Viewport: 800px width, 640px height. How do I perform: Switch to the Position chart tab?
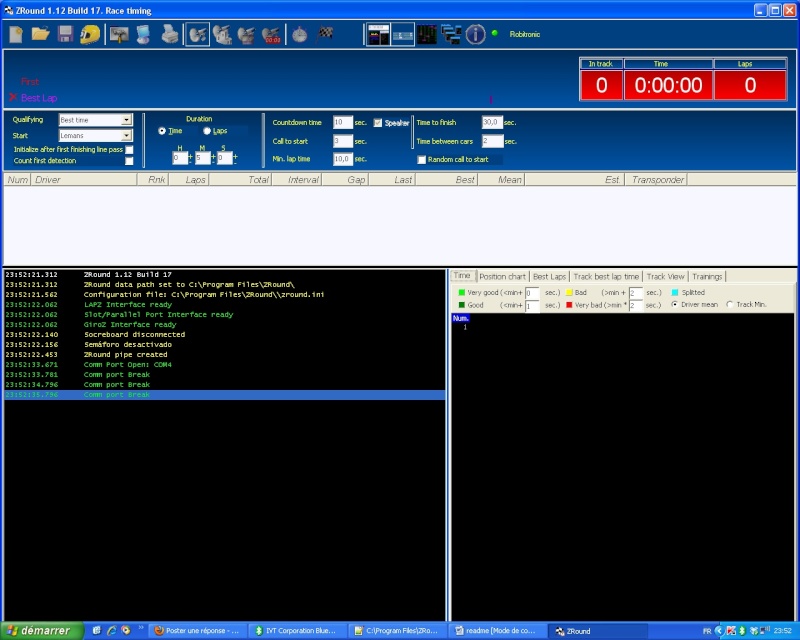[503, 276]
